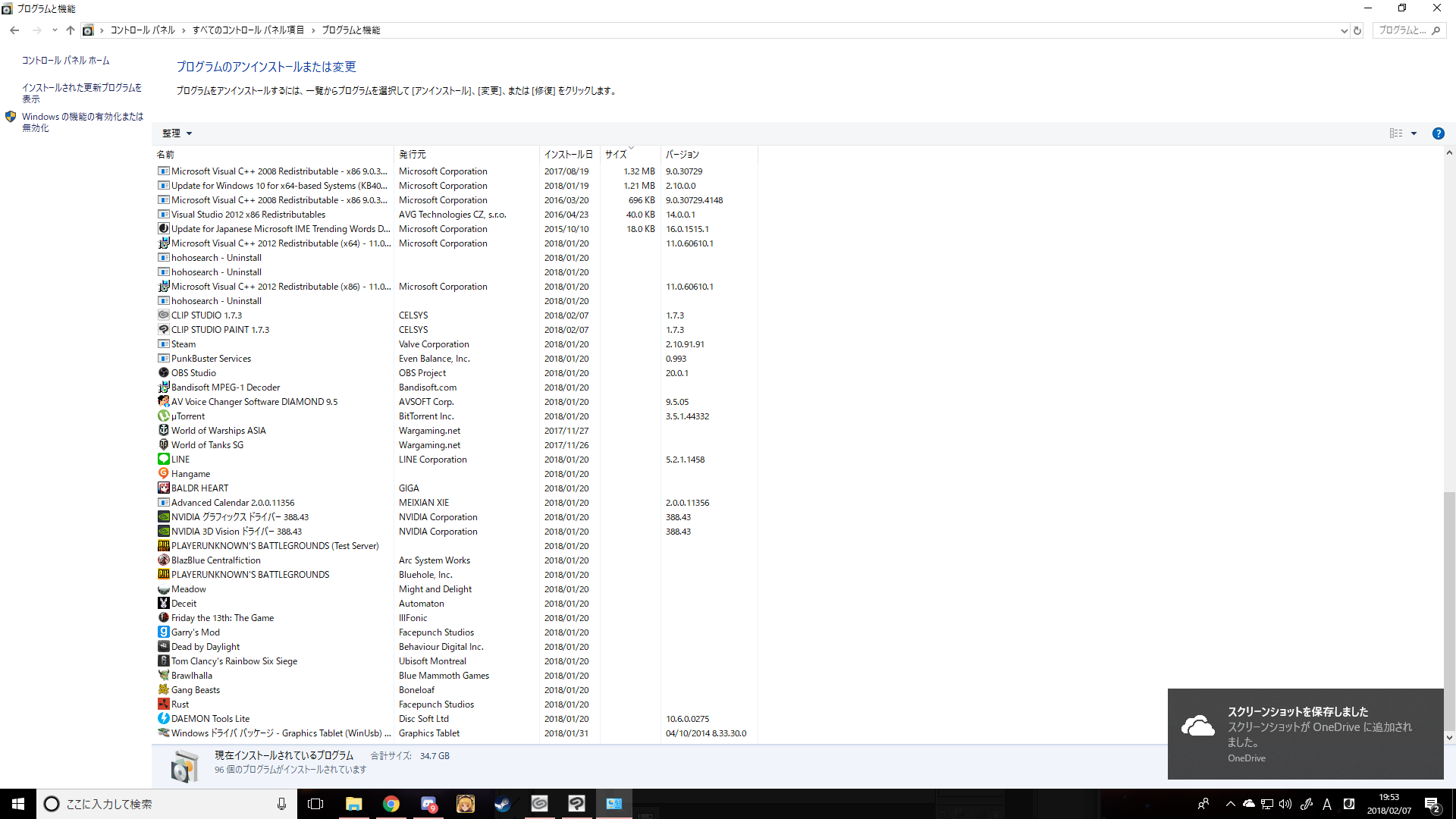
Task: Open the 整理 organize dropdown
Action: point(177,133)
